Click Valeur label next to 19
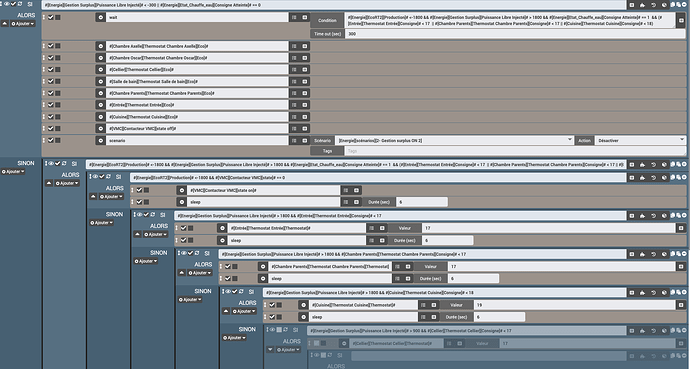Viewport: 690px width, 369px height. click(456, 304)
